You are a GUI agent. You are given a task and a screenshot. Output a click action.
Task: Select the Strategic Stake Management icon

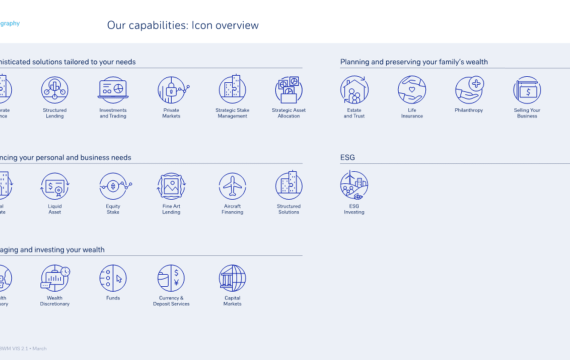tap(232, 89)
